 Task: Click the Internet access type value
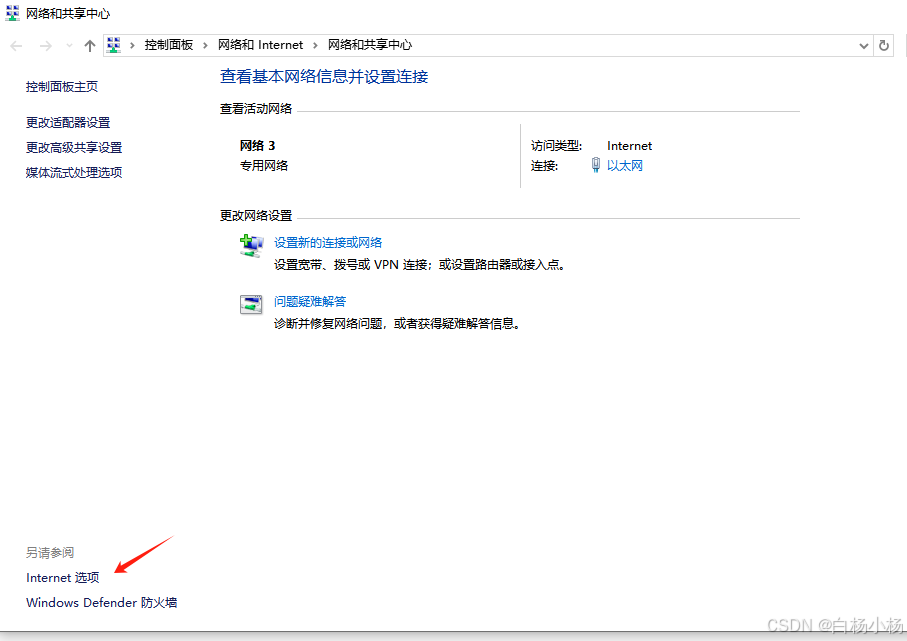pyautogui.click(x=629, y=146)
